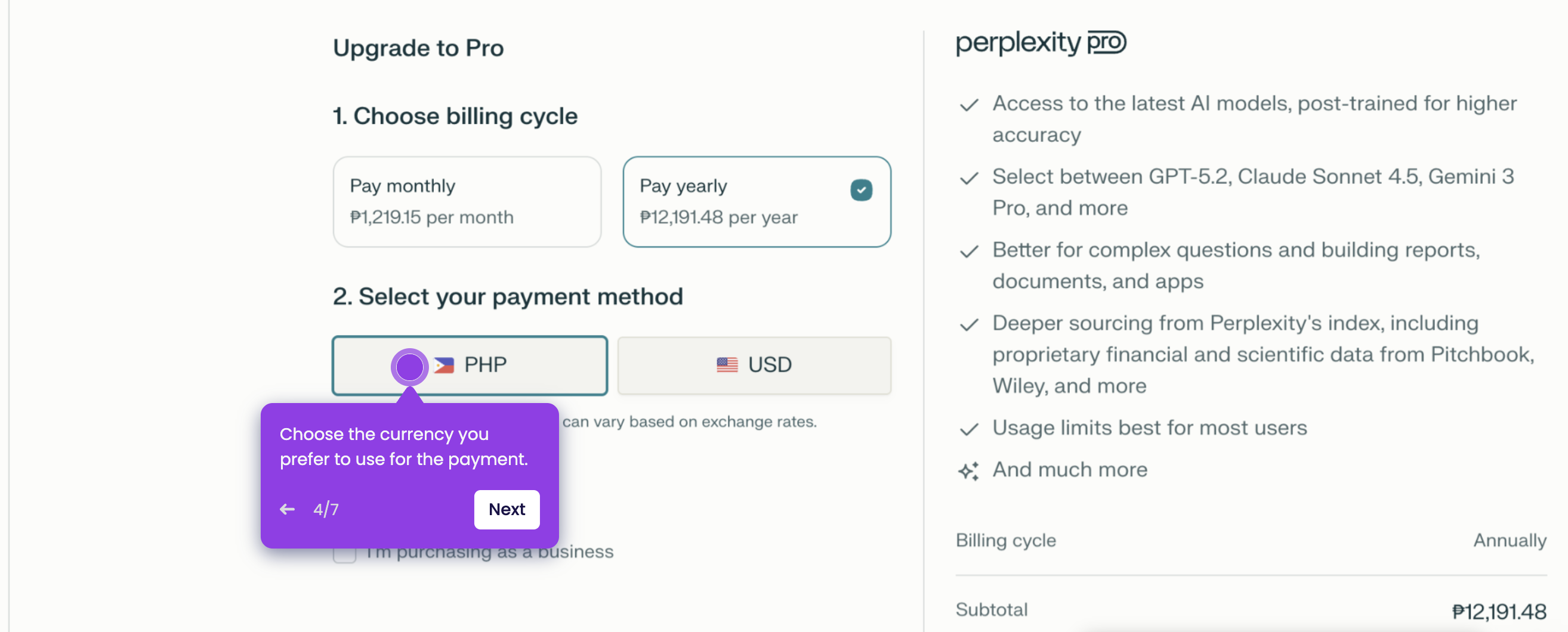The height and width of the screenshot is (632, 1568).
Task: Click the sparkle icon beside "And much more"
Action: click(x=968, y=471)
